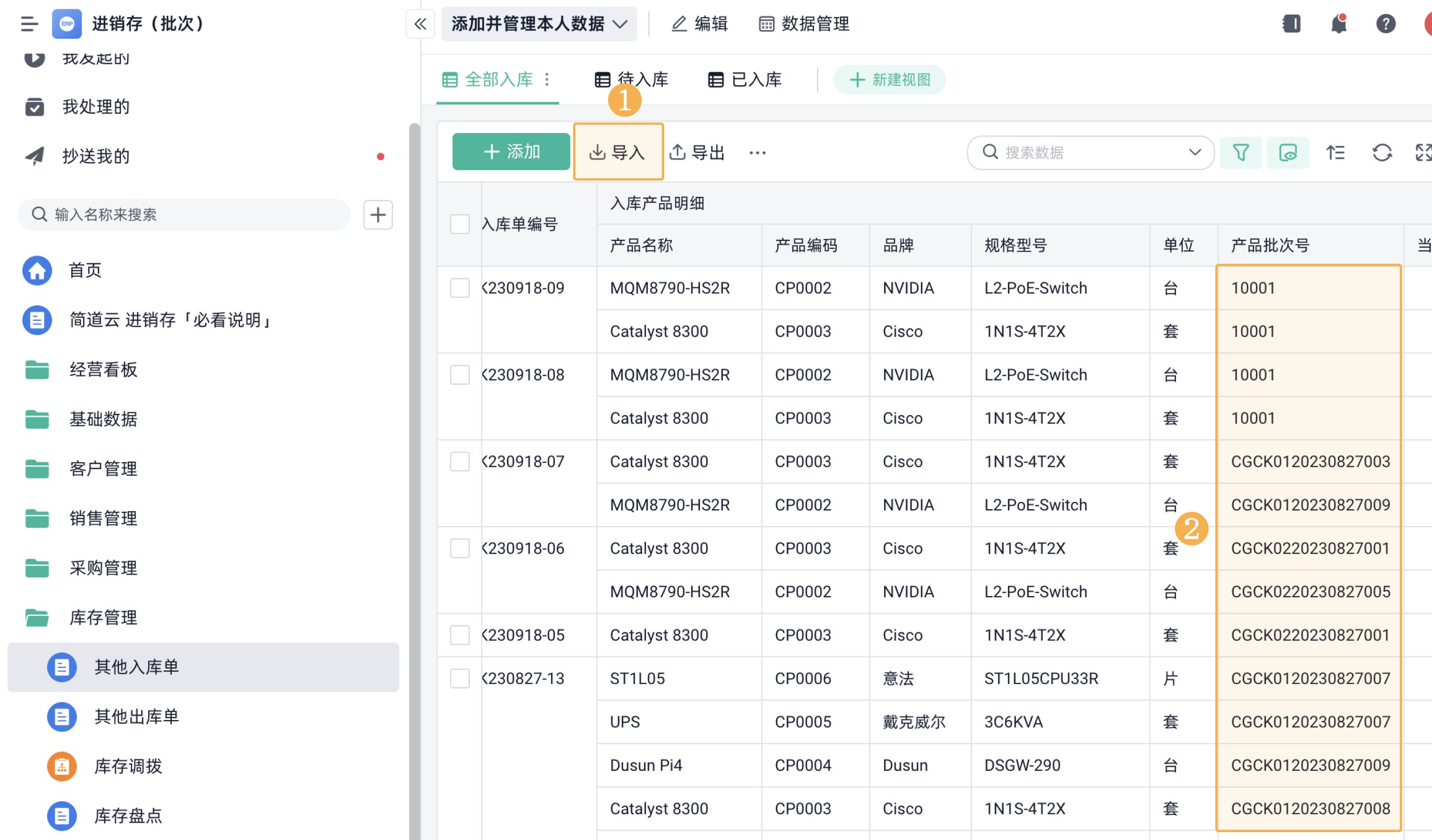Click the plus icon beside sidebar search
1432x840 pixels.
tap(378, 215)
